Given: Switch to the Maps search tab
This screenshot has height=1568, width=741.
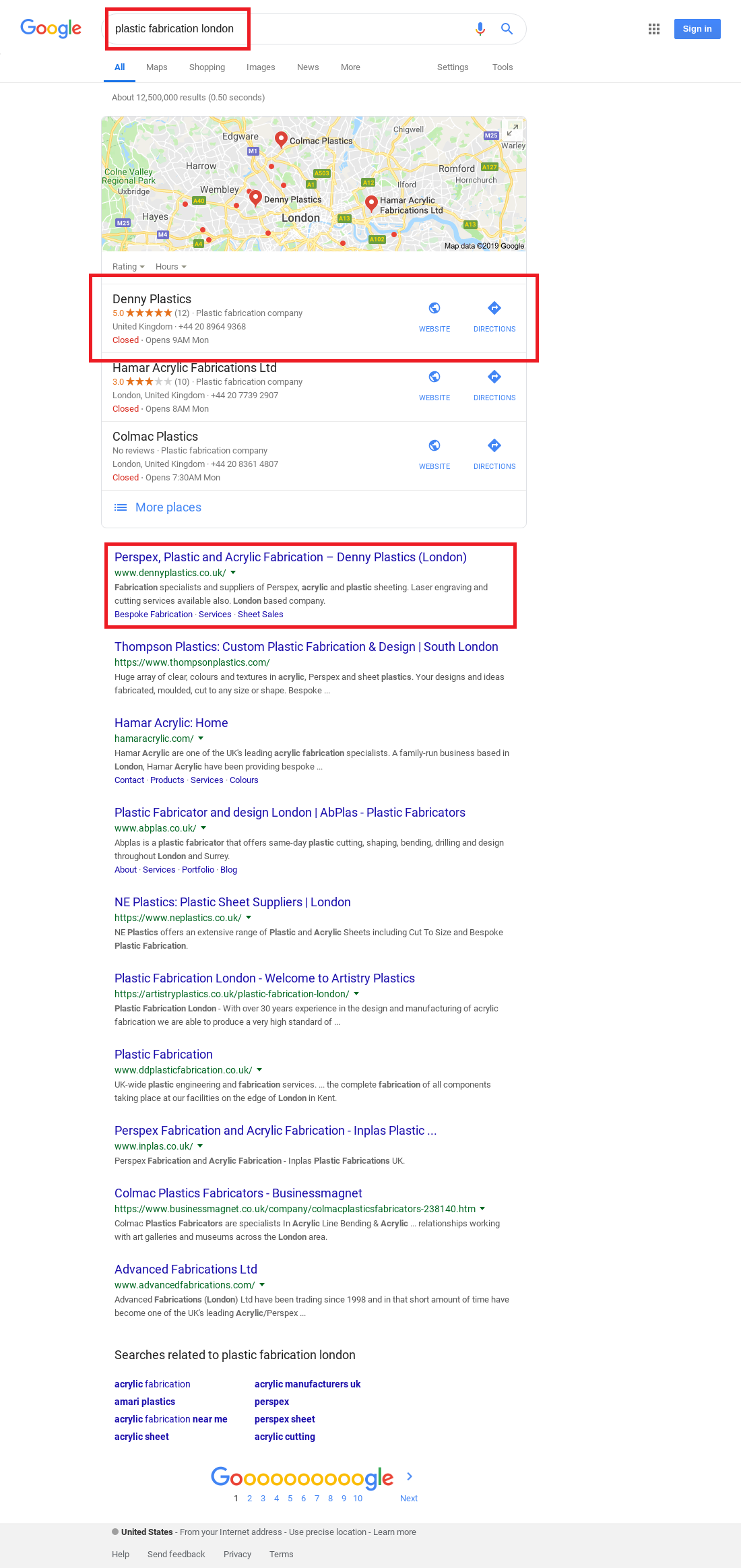Looking at the screenshot, I should [x=156, y=67].
